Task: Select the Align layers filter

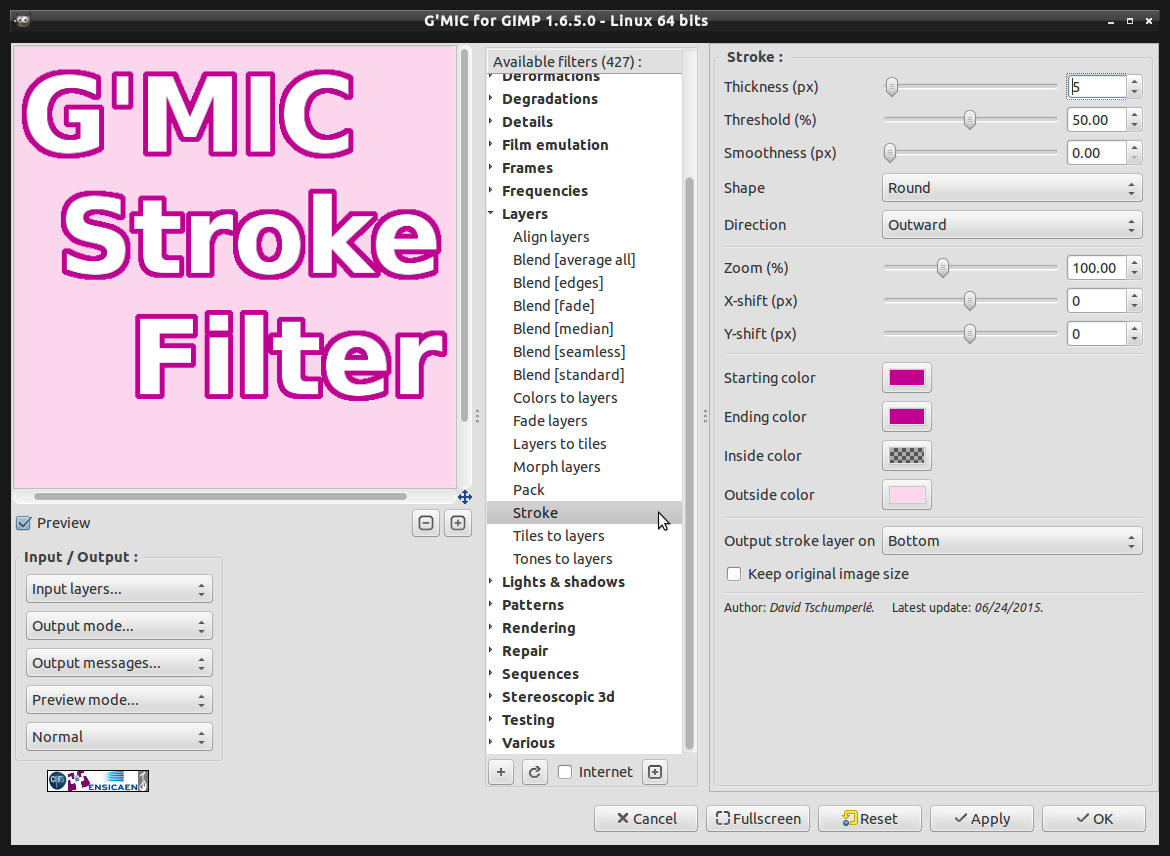Action: tap(551, 237)
